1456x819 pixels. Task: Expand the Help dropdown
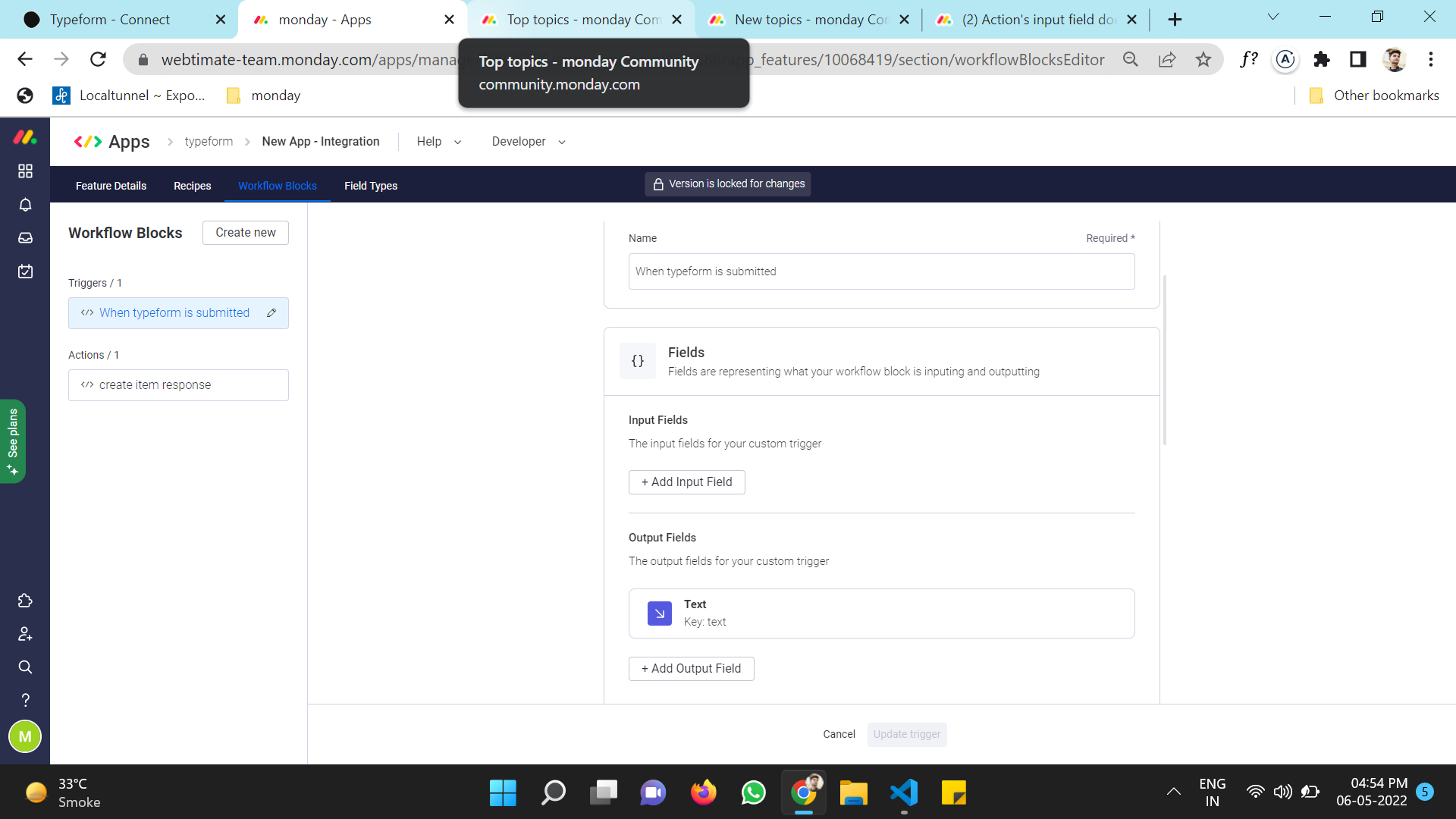[x=439, y=142]
